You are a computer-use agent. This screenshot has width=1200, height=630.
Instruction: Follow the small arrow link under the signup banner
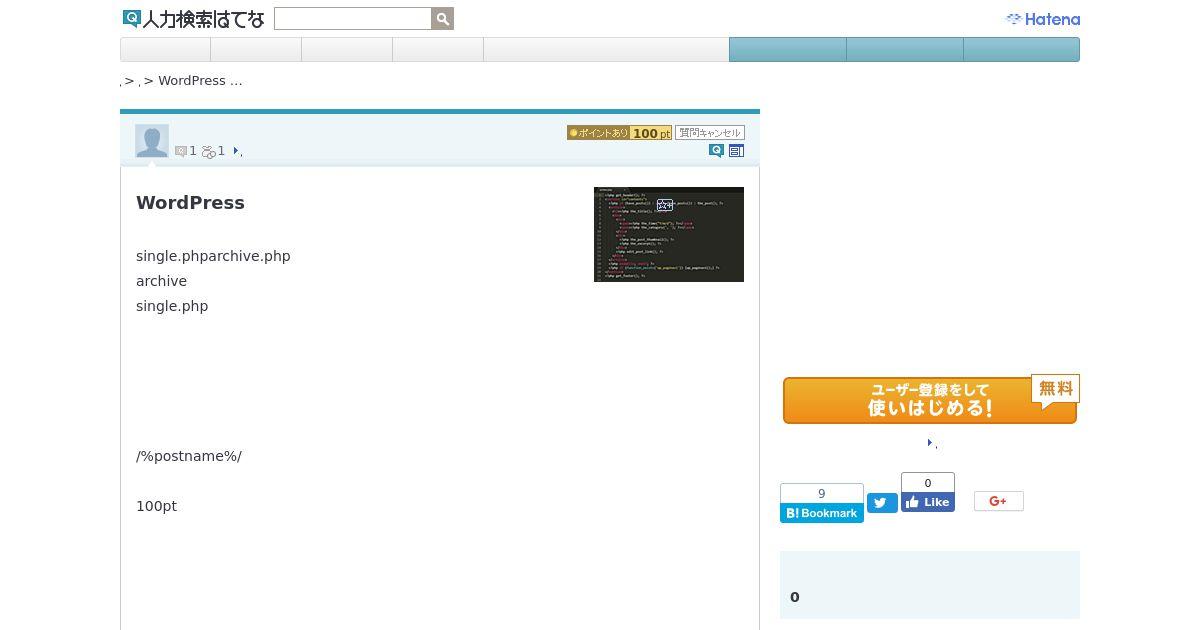point(932,443)
